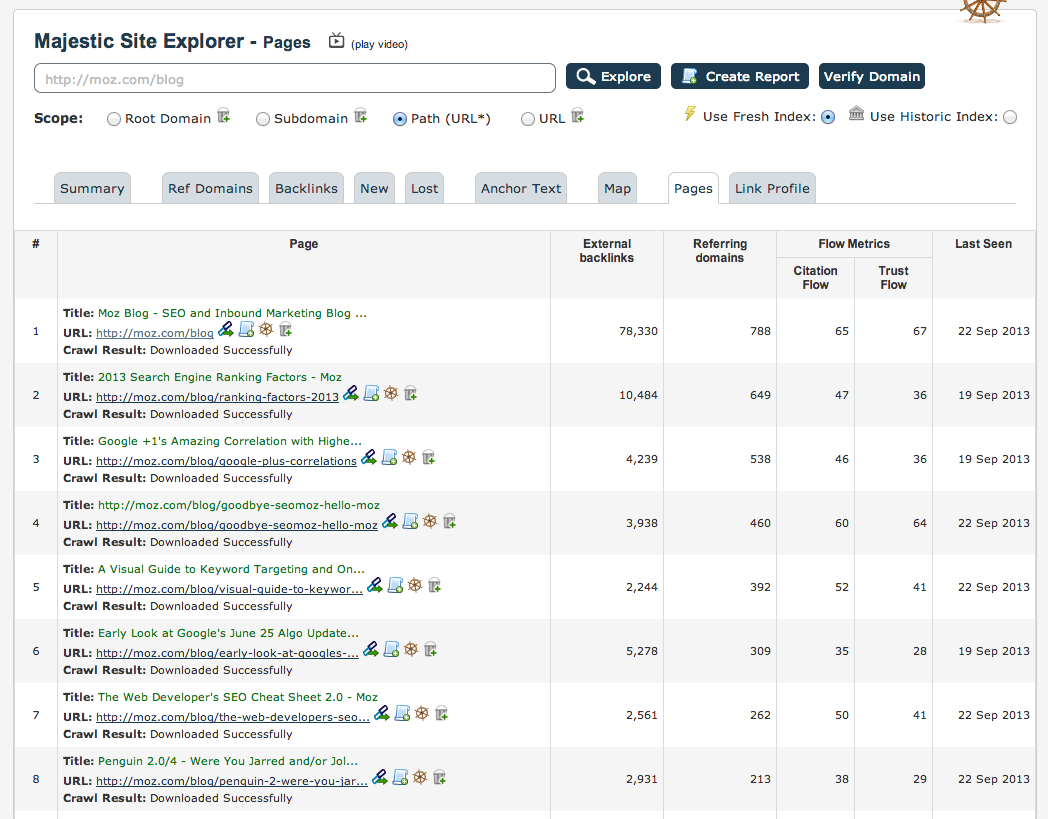This screenshot has width=1048, height=819.
Task: Click the bucket icon next to Subdomain
Action: tap(361, 116)
